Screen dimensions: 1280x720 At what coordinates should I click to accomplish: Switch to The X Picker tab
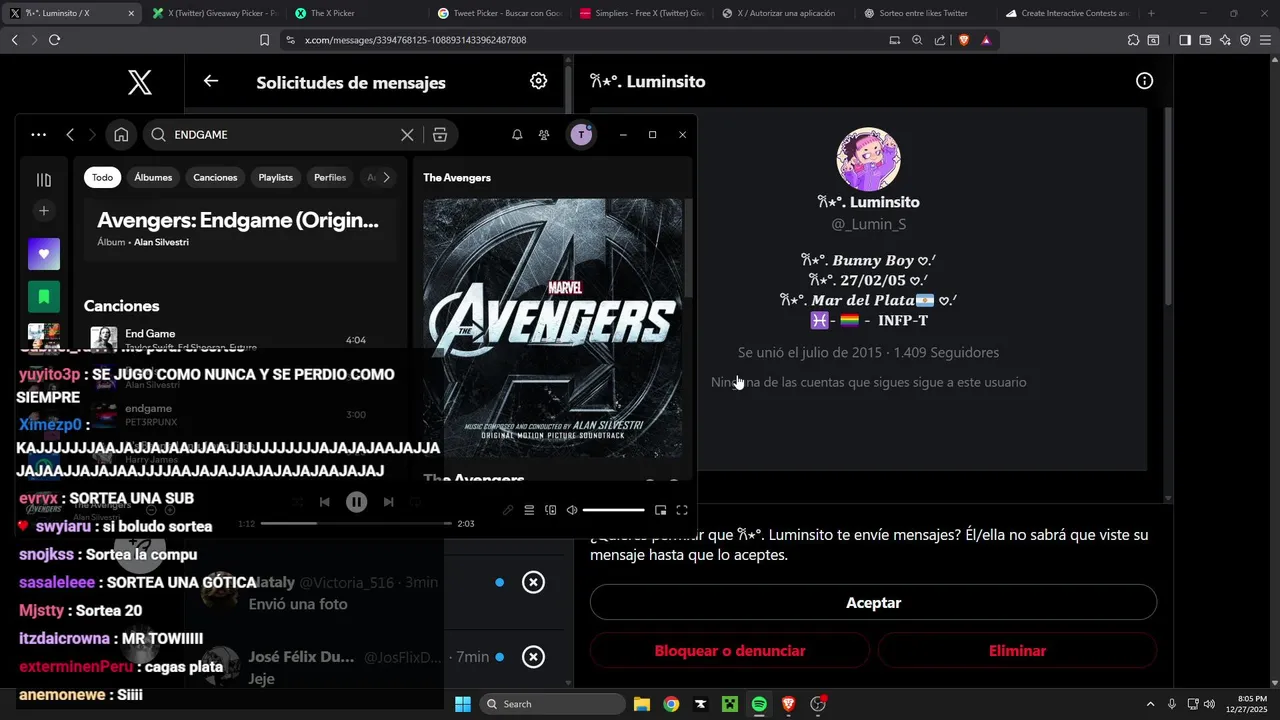point(356,13)
